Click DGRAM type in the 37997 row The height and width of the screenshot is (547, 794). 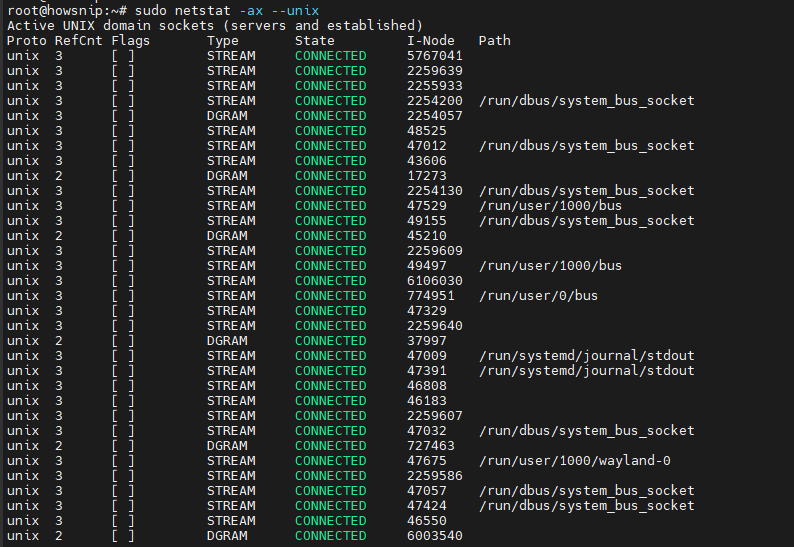coord(227,341)
